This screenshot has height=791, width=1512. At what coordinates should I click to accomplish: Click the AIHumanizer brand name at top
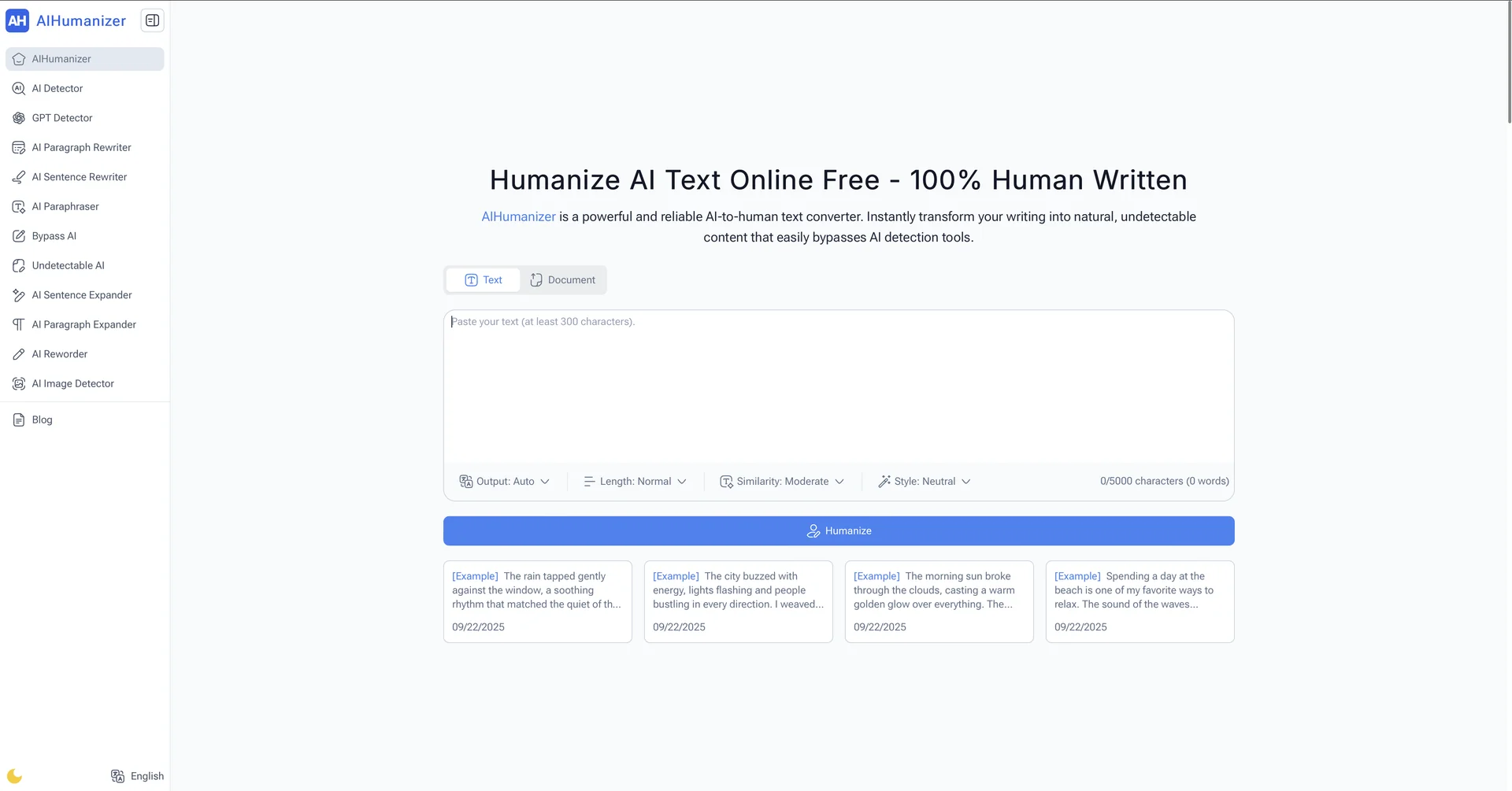tap(81, 20)
